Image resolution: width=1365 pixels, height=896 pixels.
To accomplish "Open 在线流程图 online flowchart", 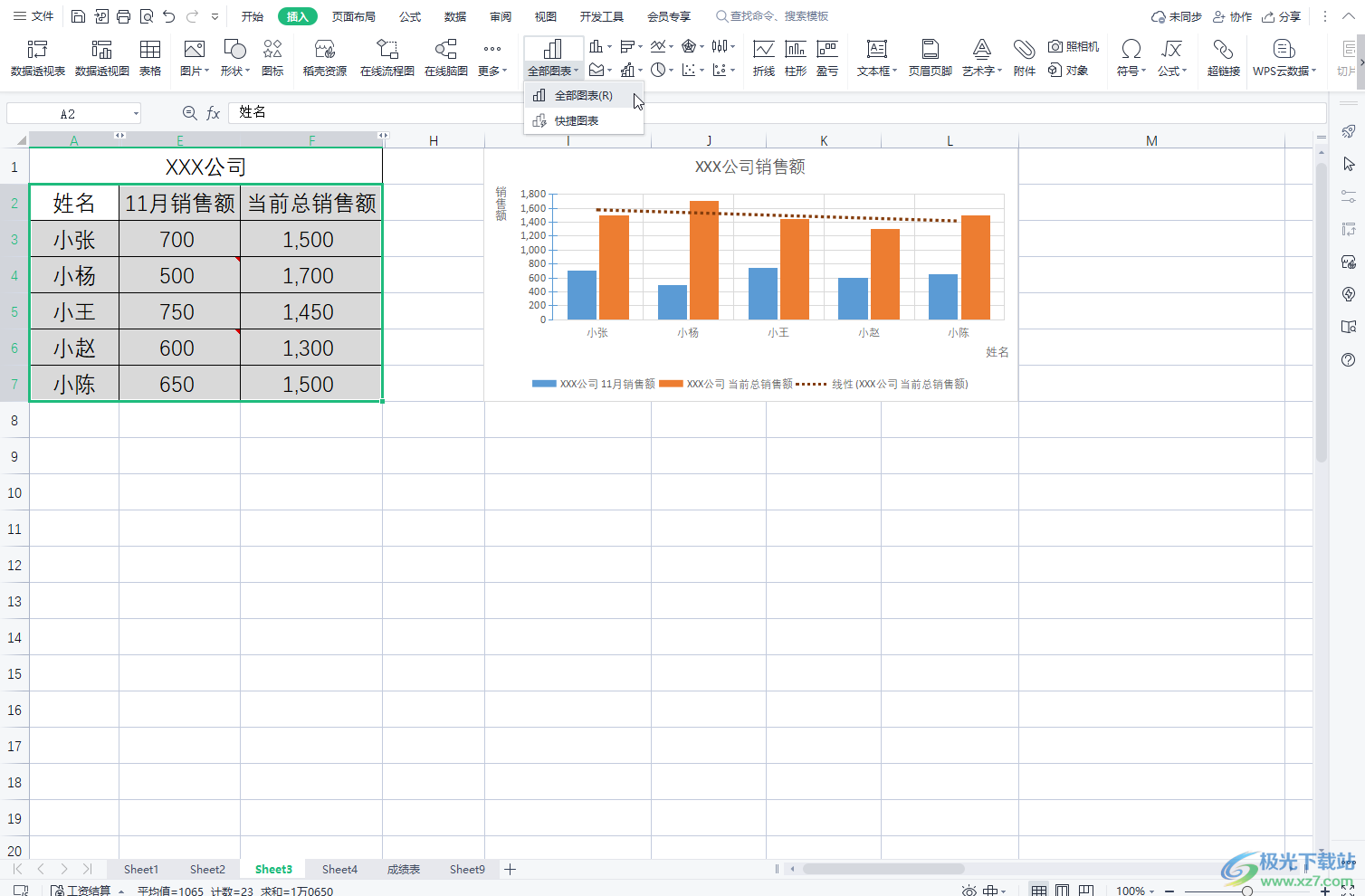I will click(x=387, y=58).
